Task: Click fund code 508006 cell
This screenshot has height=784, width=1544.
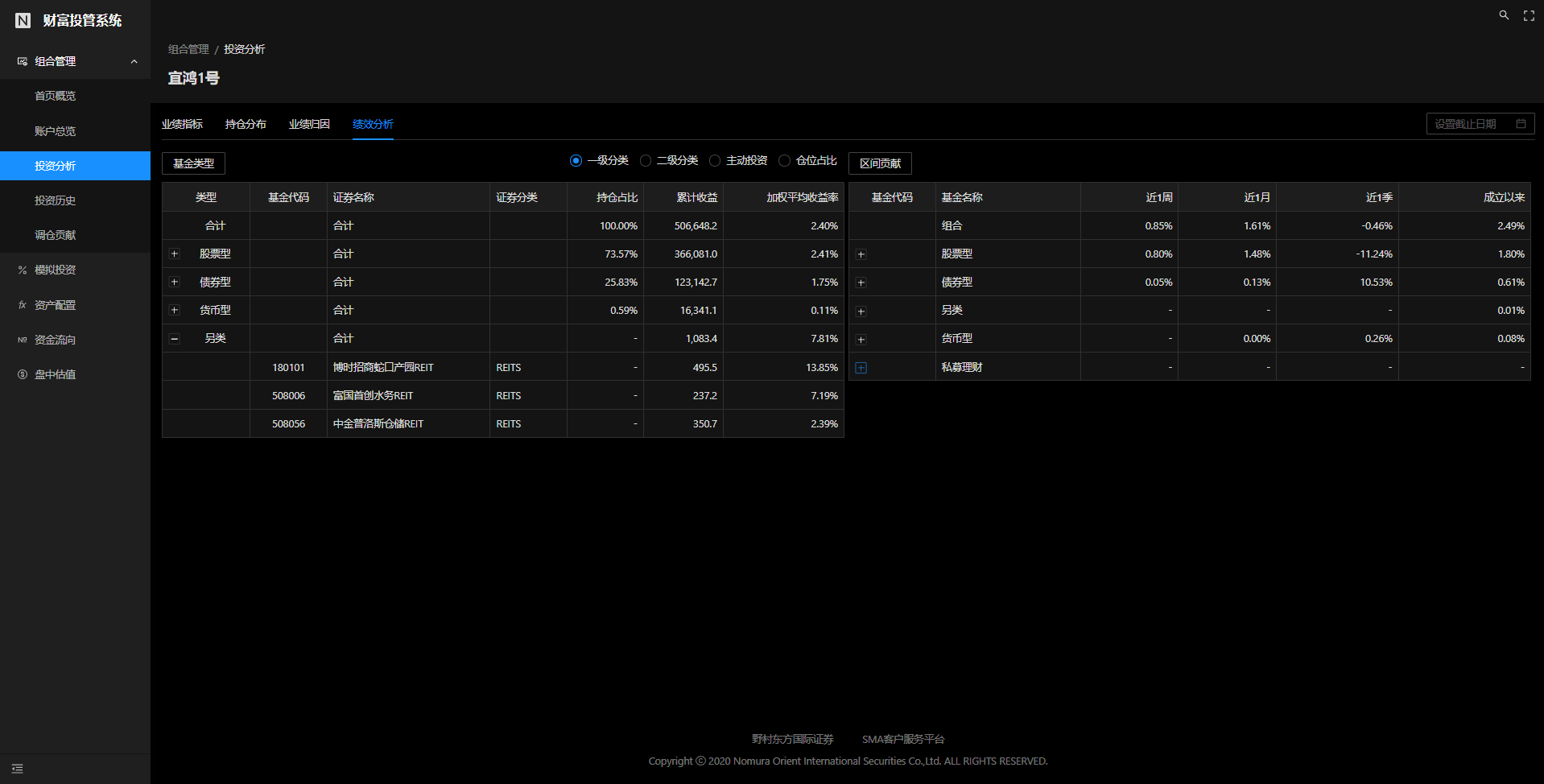Action: (288, 395)
